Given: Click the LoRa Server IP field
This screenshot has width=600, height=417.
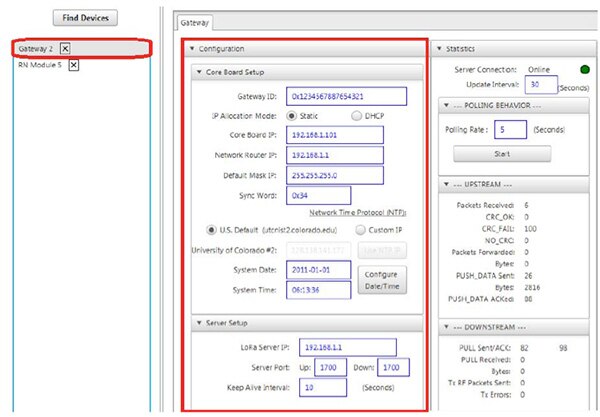Looking at the screenshot, I should [x=346, y=347].
